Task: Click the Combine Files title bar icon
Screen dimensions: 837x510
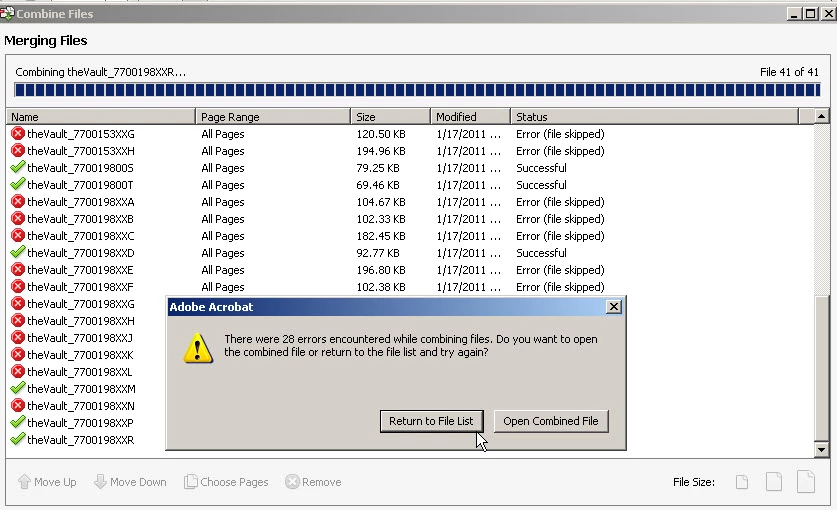Action: pos(7,13)
